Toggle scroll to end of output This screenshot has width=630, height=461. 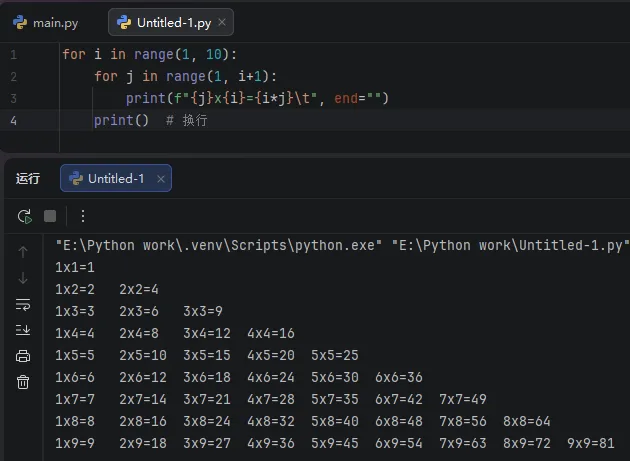23,330
